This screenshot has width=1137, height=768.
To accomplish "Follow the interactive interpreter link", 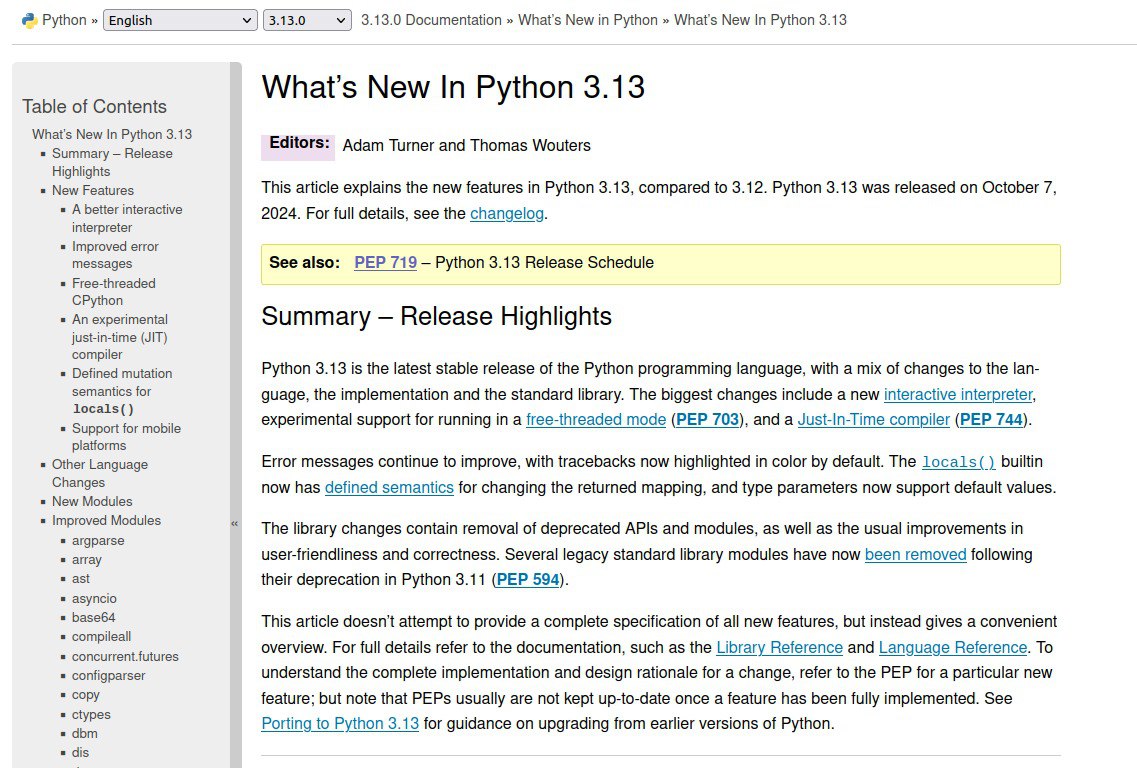I will click(957, 395).
